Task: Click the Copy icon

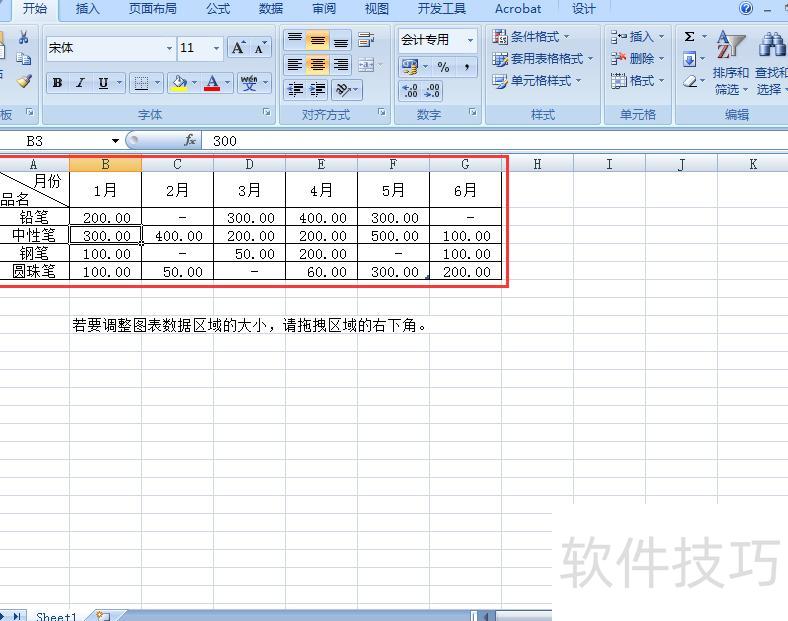Action: 23,59
